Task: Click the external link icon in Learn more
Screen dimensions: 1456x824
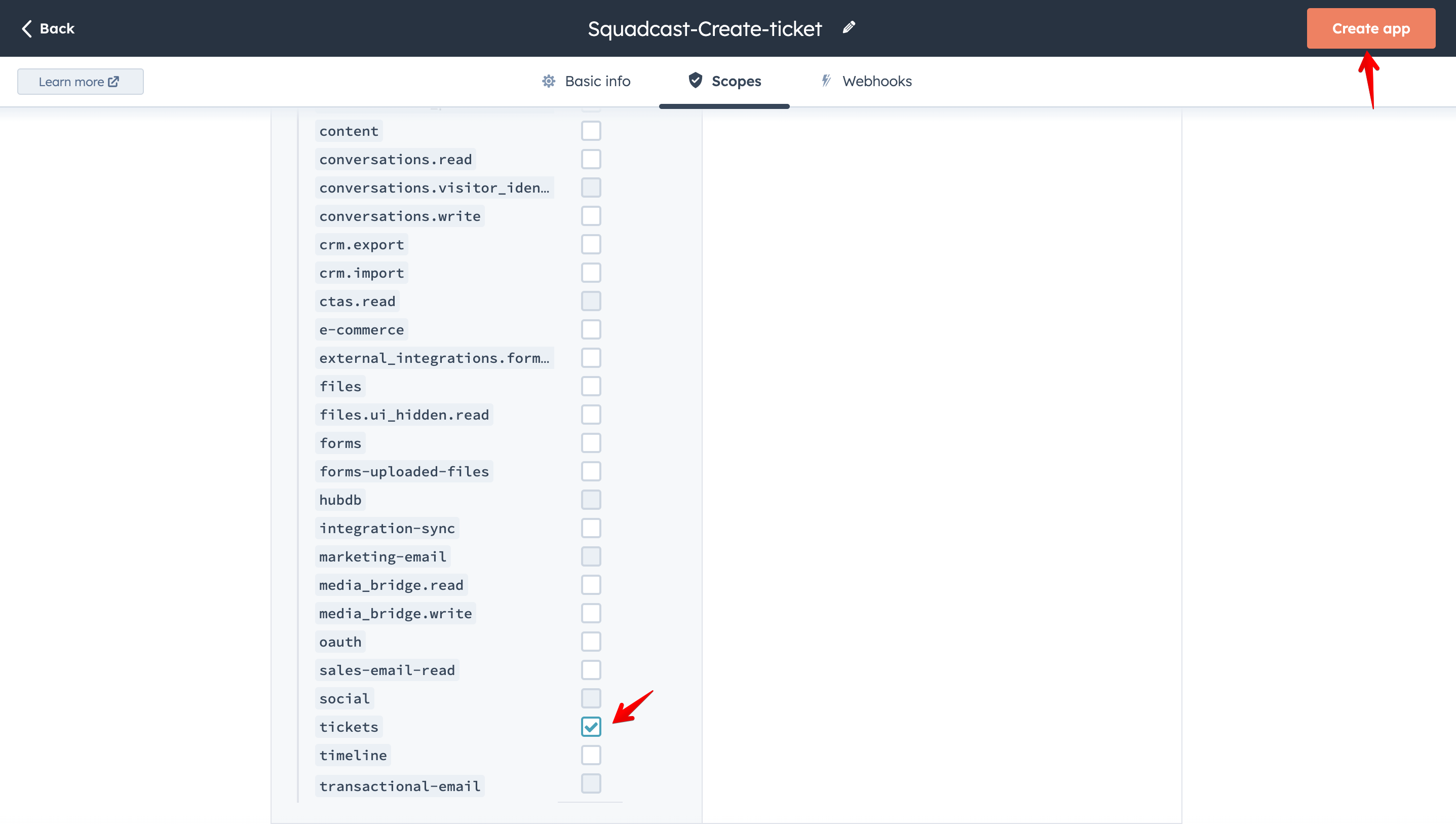Action: 113,82
